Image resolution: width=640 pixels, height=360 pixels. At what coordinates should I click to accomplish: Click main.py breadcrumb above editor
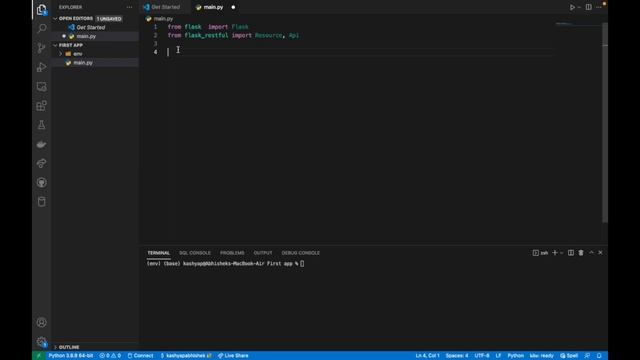tap(160, 19)
